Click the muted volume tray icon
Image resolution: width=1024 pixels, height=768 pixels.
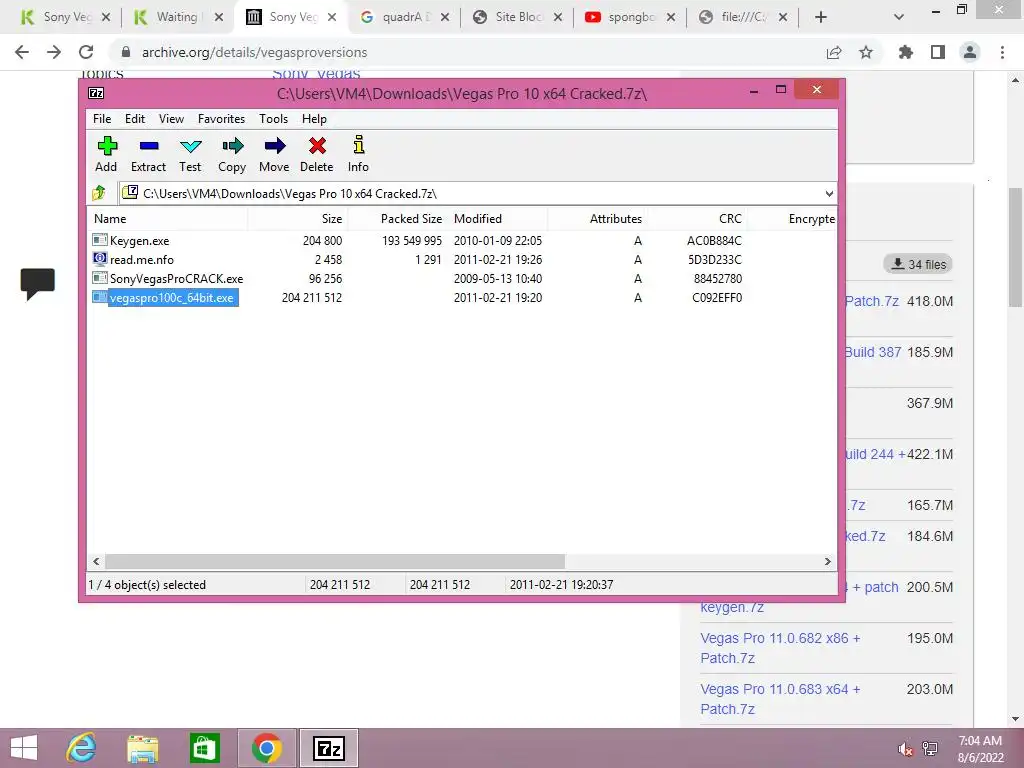(905, 749)
